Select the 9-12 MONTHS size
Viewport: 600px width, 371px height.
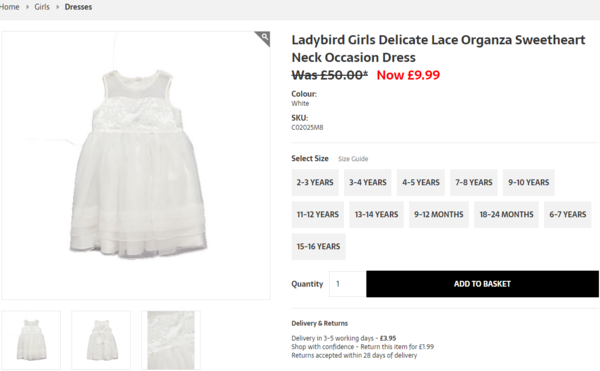pyautogui.click(x=439, y=215)
